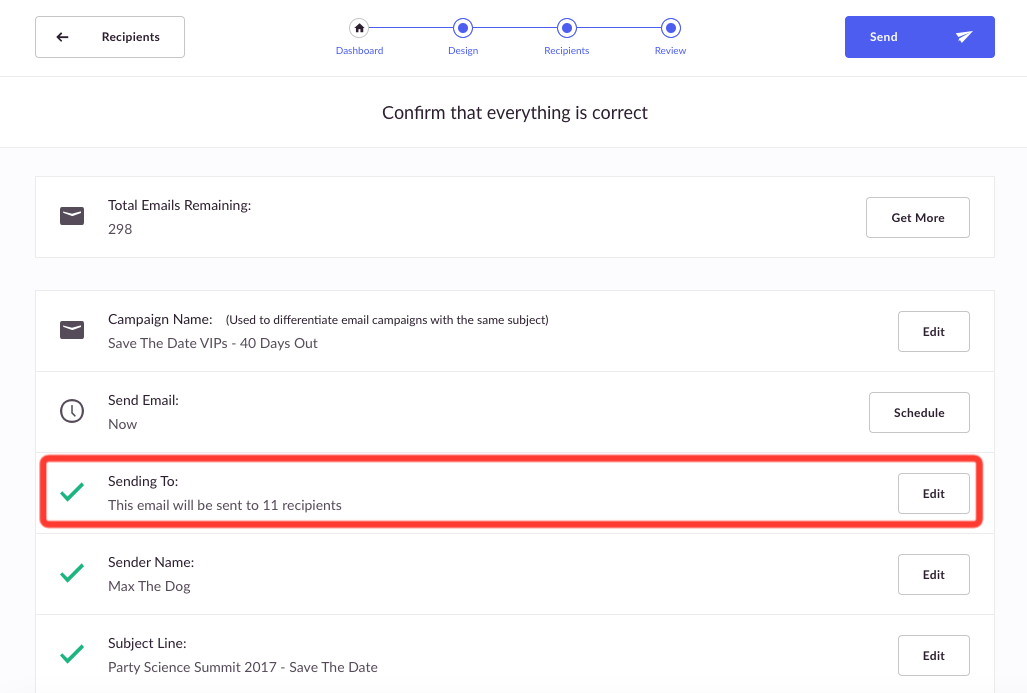Click the Schedule button
Screen dimensions: 1027x693
(919, 413)
